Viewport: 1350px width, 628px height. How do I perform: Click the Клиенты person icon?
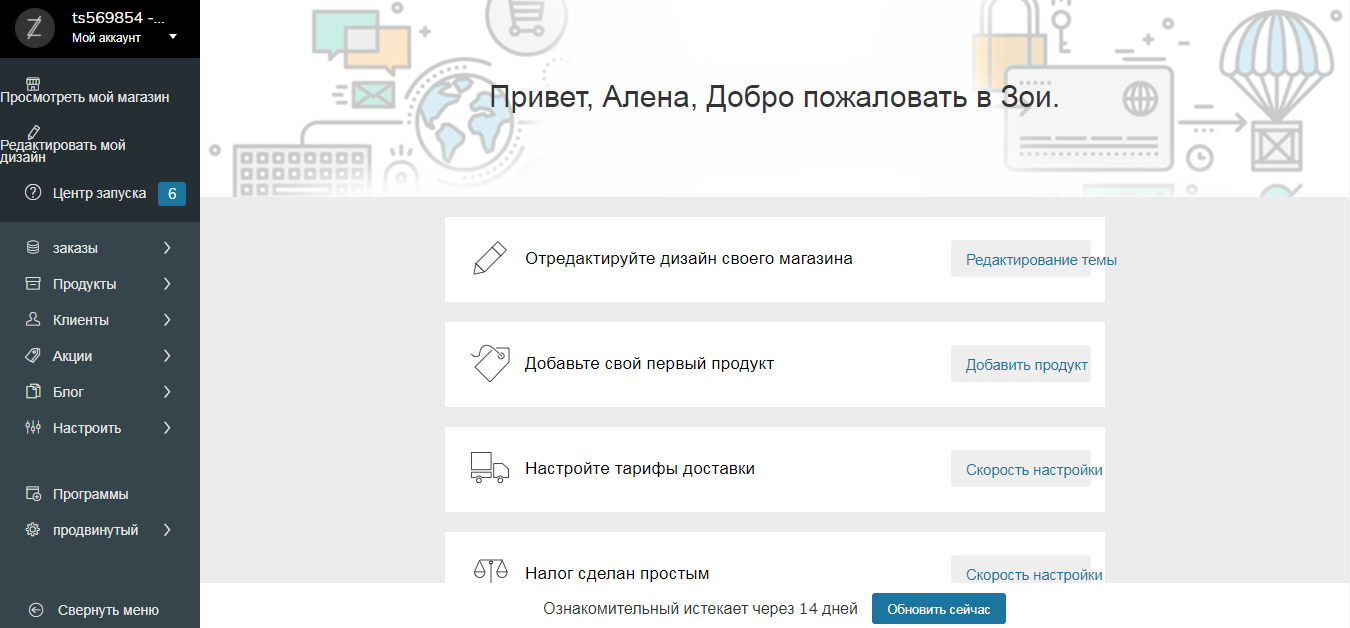[x=33, y=320]
